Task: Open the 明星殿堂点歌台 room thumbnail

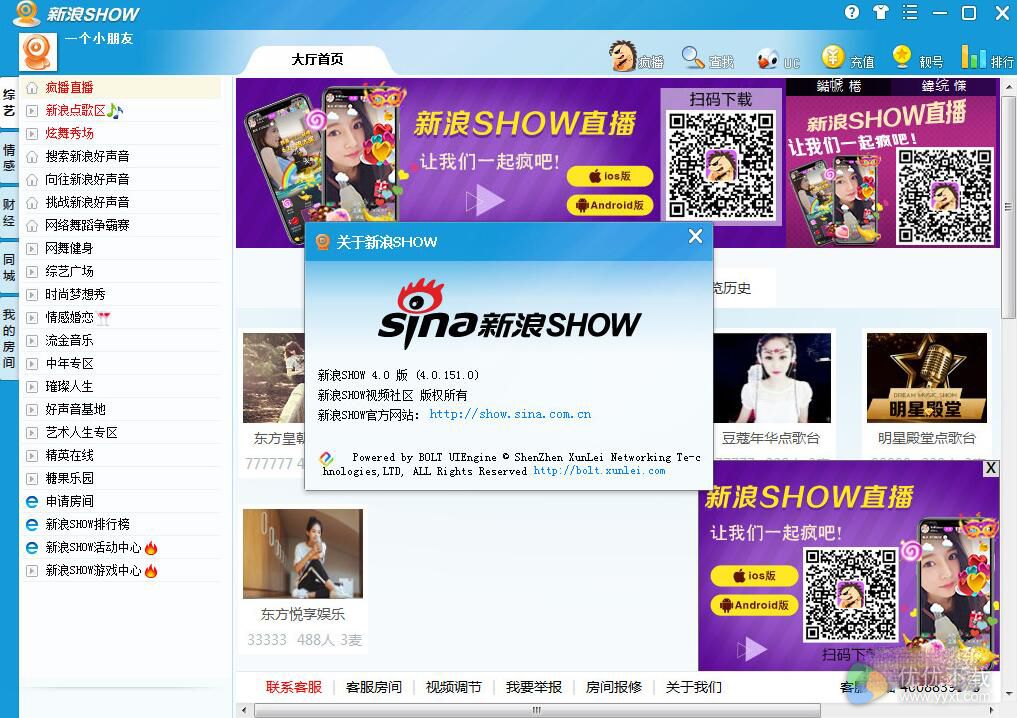Action: point(927,378)
